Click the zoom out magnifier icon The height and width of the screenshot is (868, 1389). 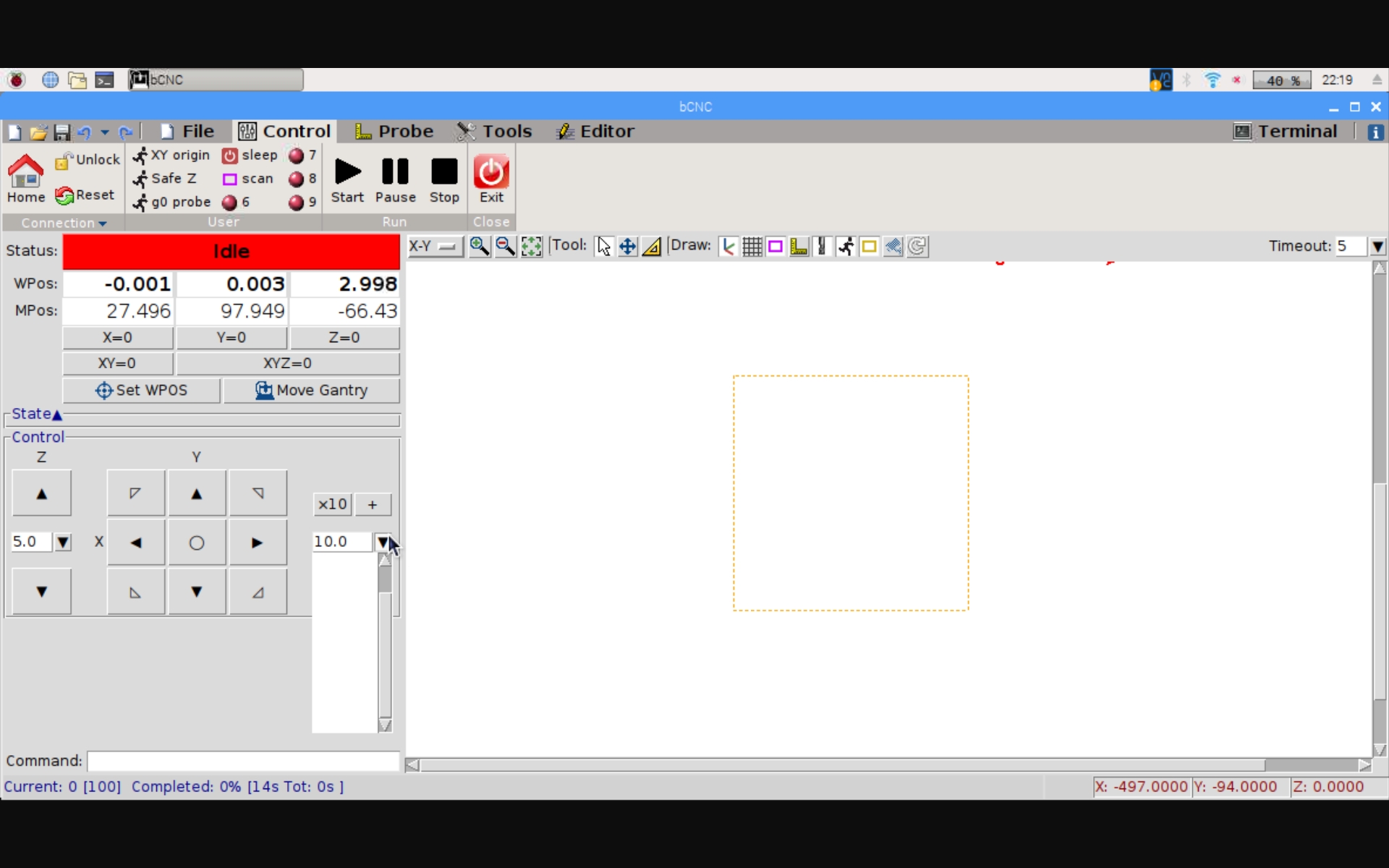pos(505,247)
